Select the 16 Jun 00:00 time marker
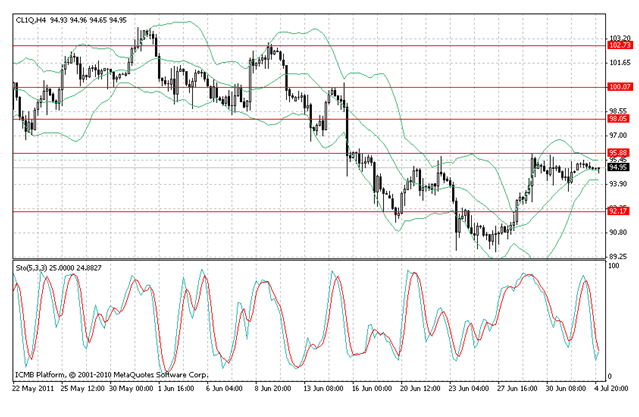The height and width of the screenshot is (417, 639). click(x=369, y=387)
